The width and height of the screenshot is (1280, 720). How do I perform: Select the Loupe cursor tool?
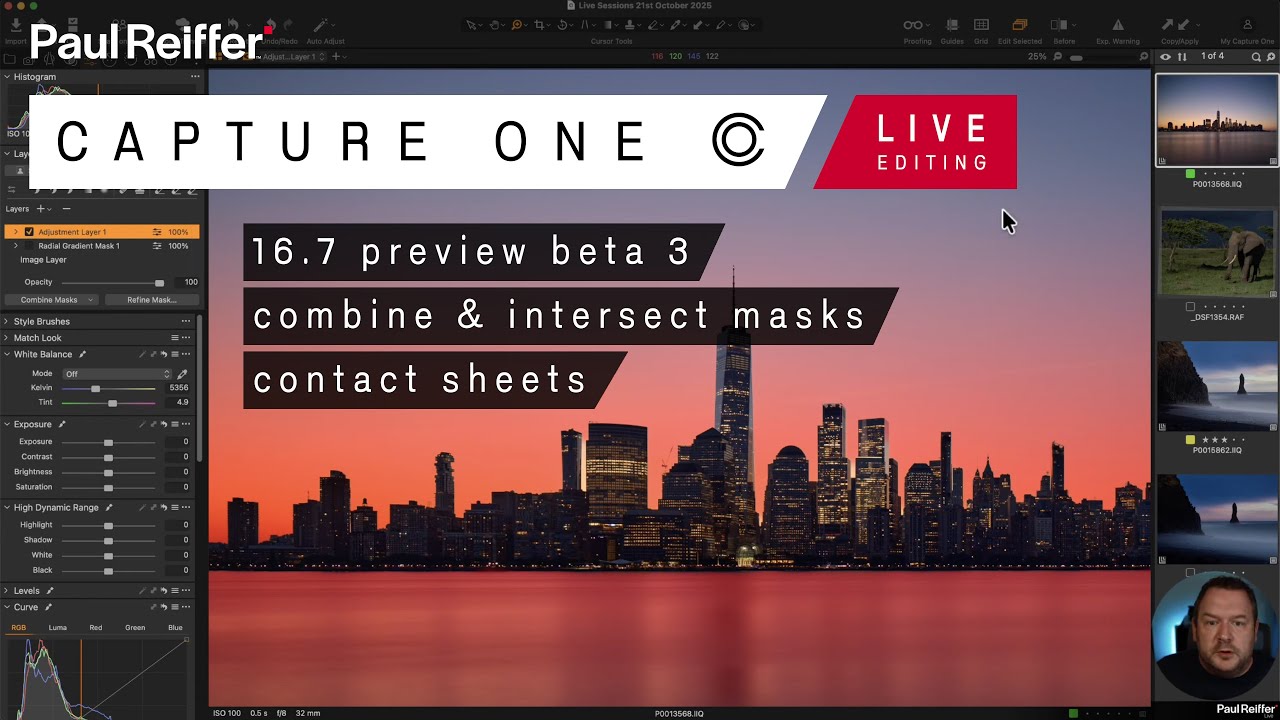[518, 25]
